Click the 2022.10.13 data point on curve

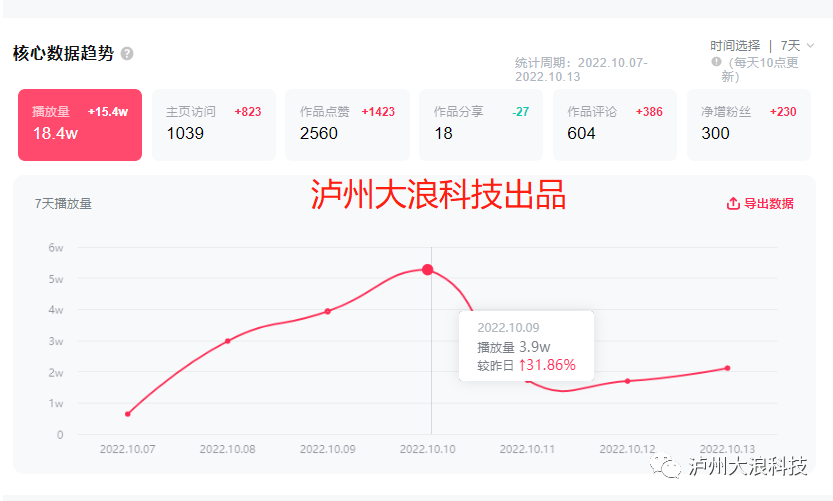pos(727,368)
